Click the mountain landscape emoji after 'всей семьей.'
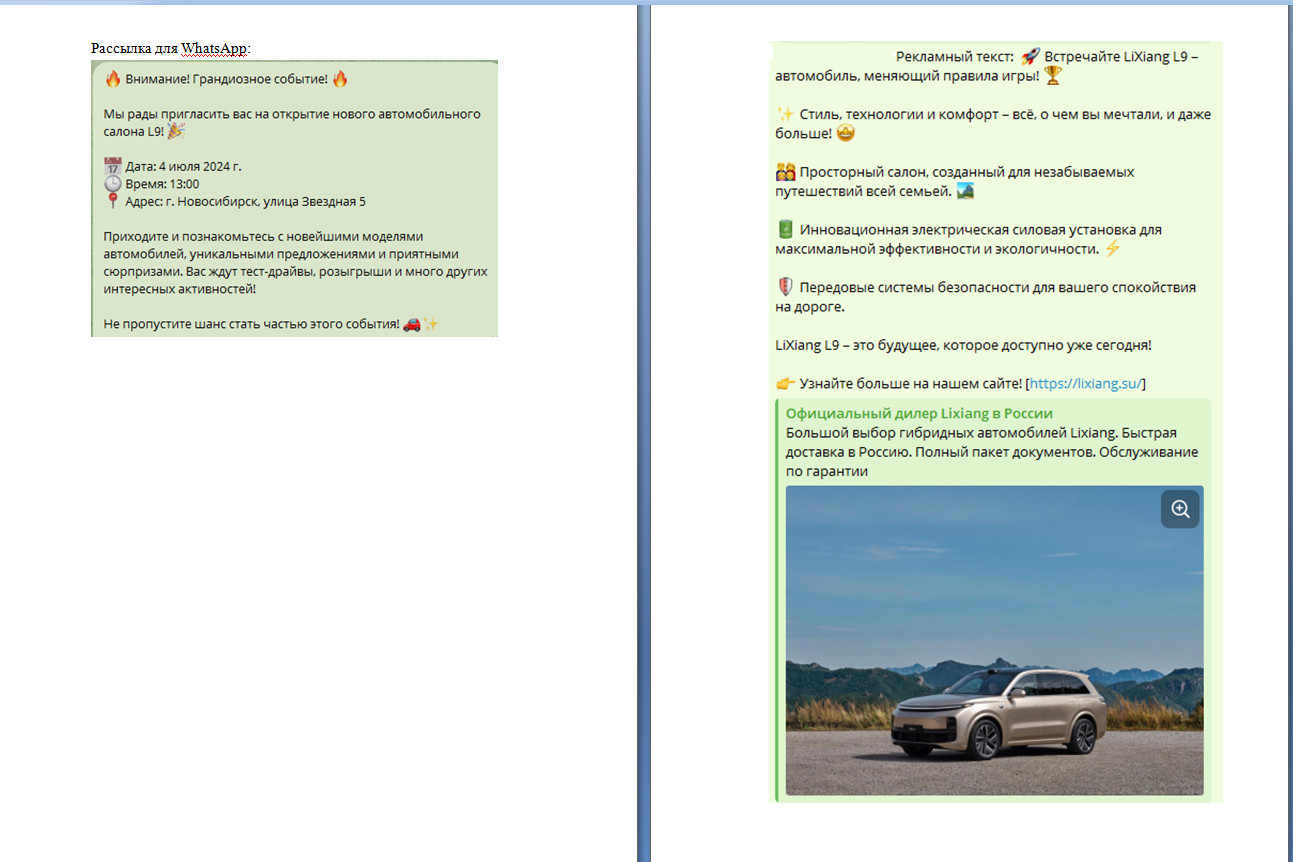The image size is (1293, 862). click(965, 191)
